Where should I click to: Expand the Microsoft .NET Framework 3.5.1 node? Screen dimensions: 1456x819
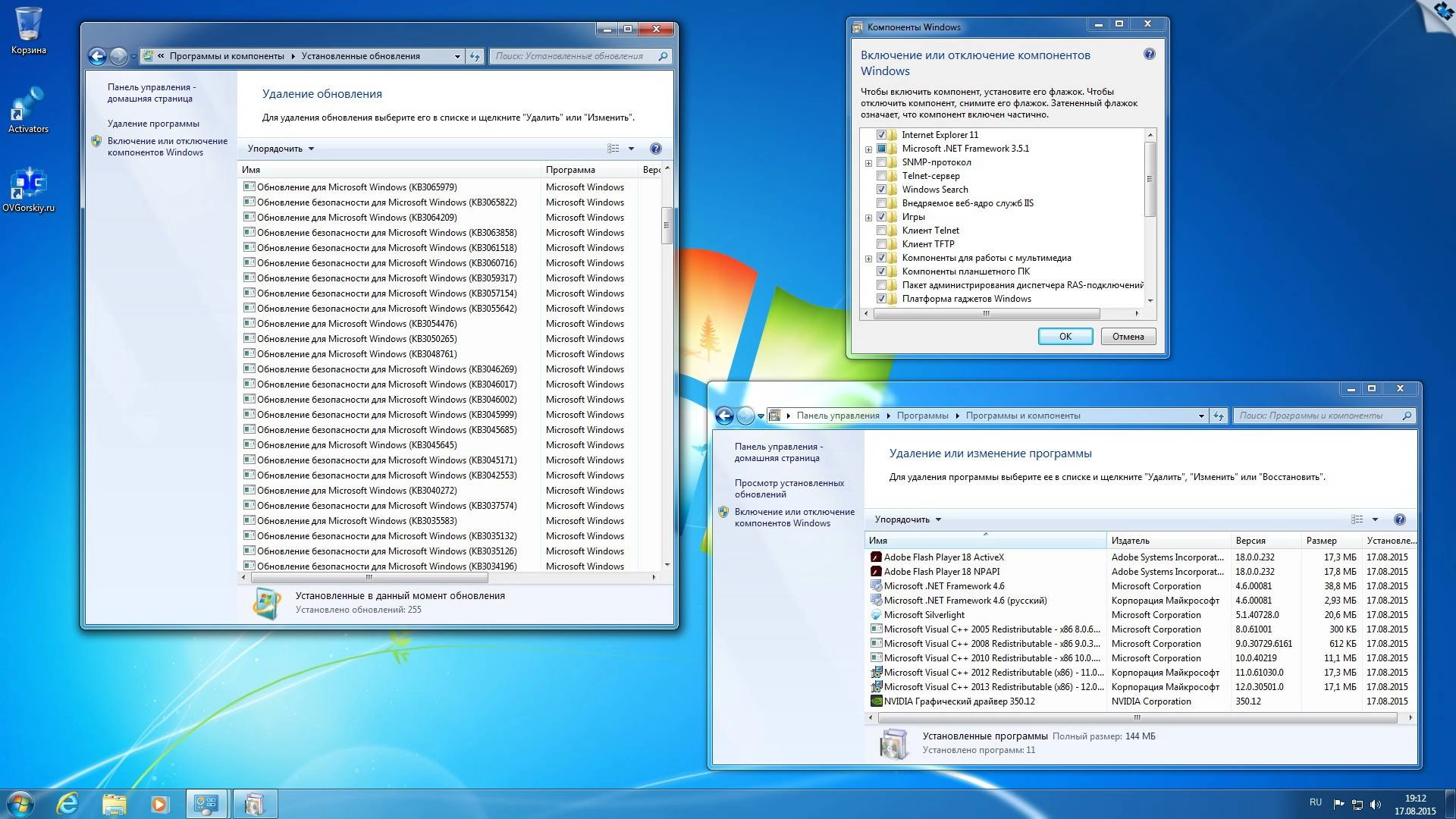tap(868, 148)
